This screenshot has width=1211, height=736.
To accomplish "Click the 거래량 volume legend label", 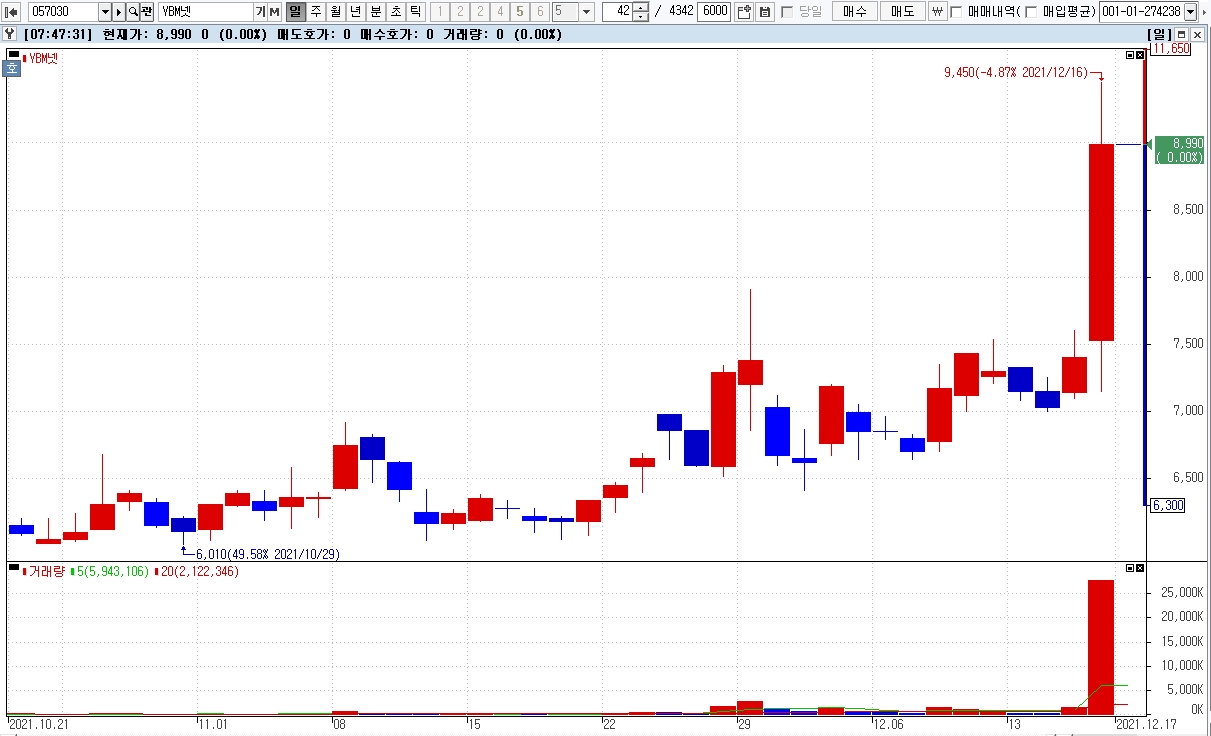I will [x=45, y=571].
